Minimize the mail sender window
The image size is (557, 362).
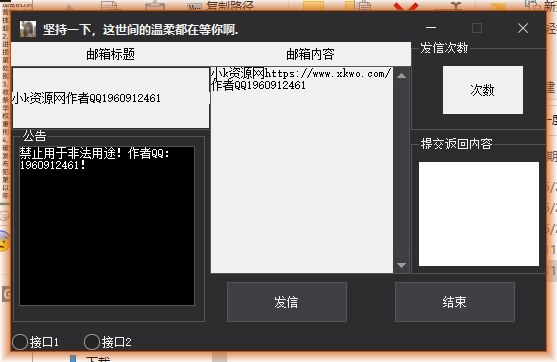[x=431, y=28]
